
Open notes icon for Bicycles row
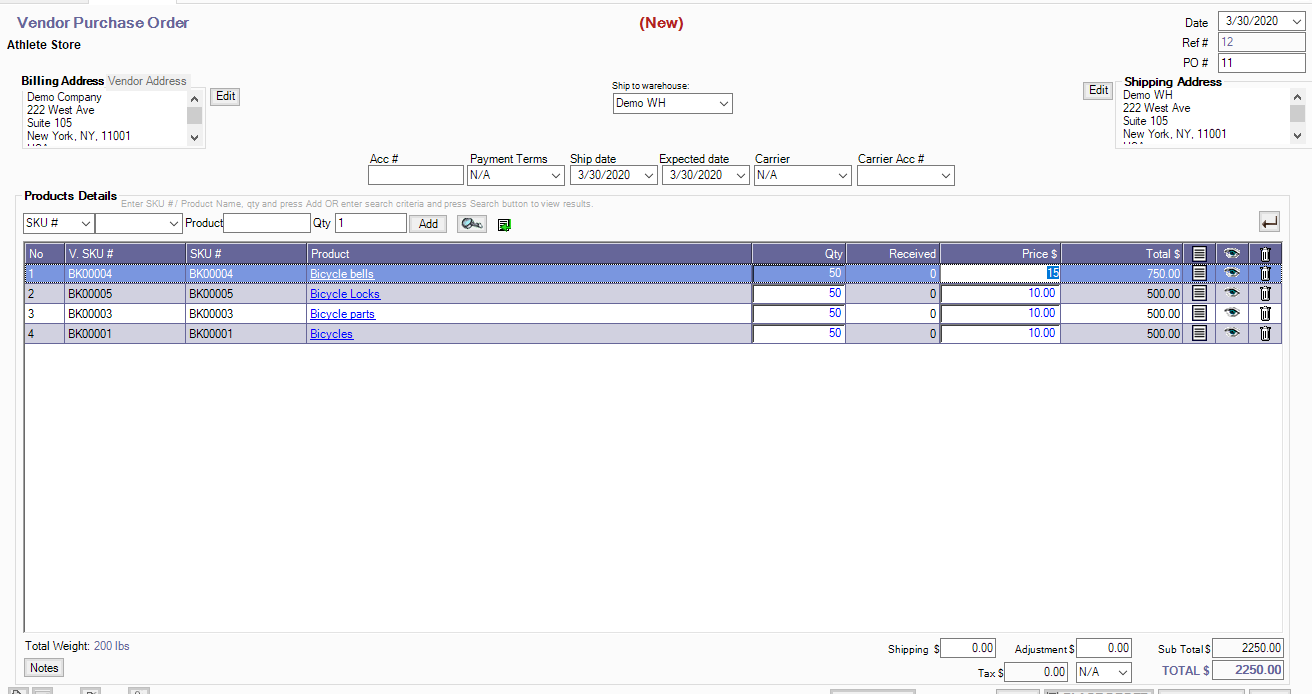point(1200,333)
